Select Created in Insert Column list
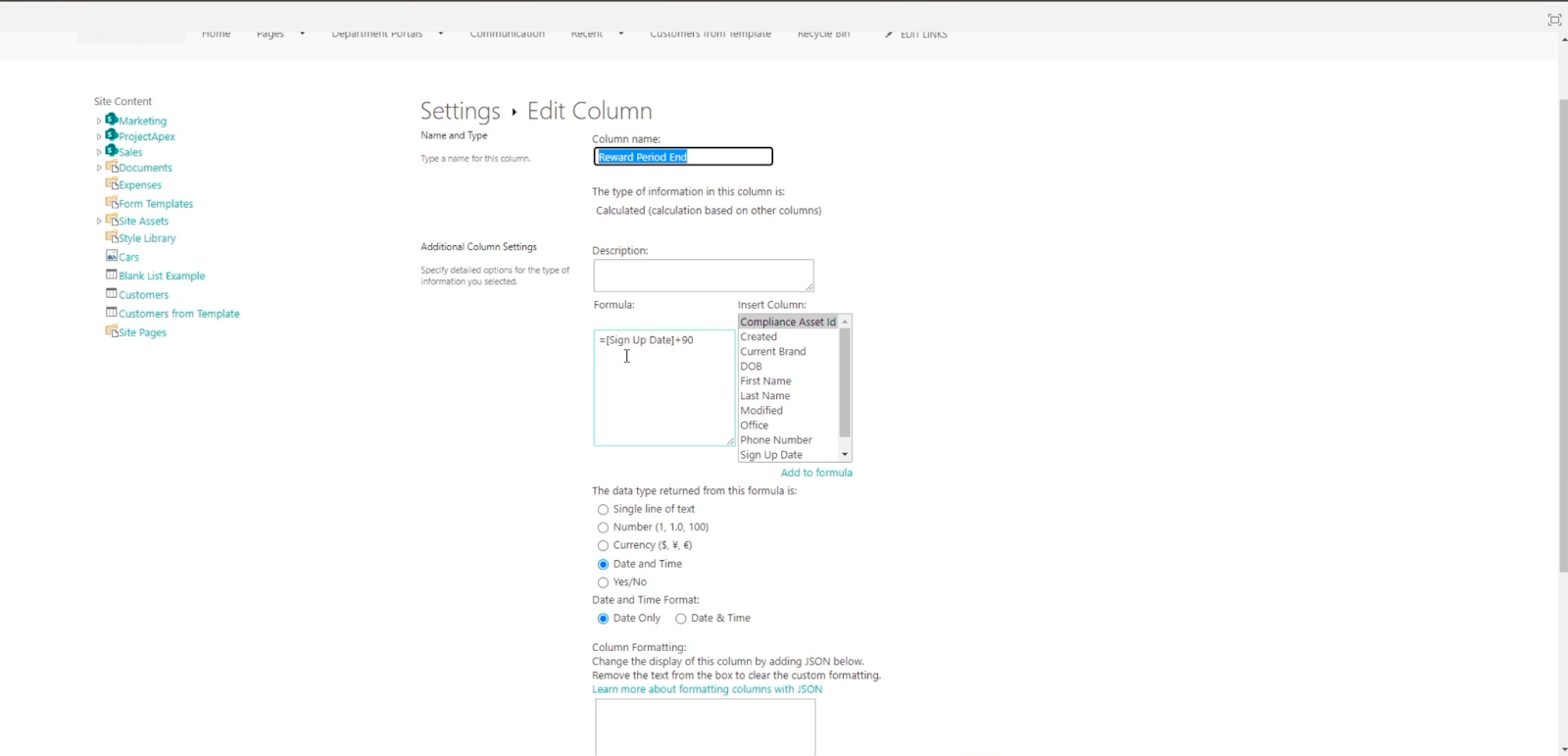 (788, 336)
